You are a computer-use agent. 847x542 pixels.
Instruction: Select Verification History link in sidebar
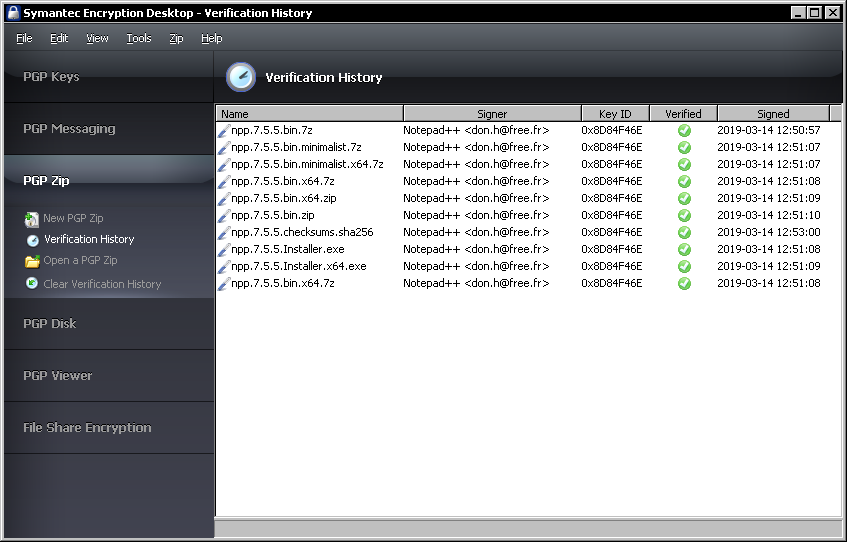click(89, 239)
